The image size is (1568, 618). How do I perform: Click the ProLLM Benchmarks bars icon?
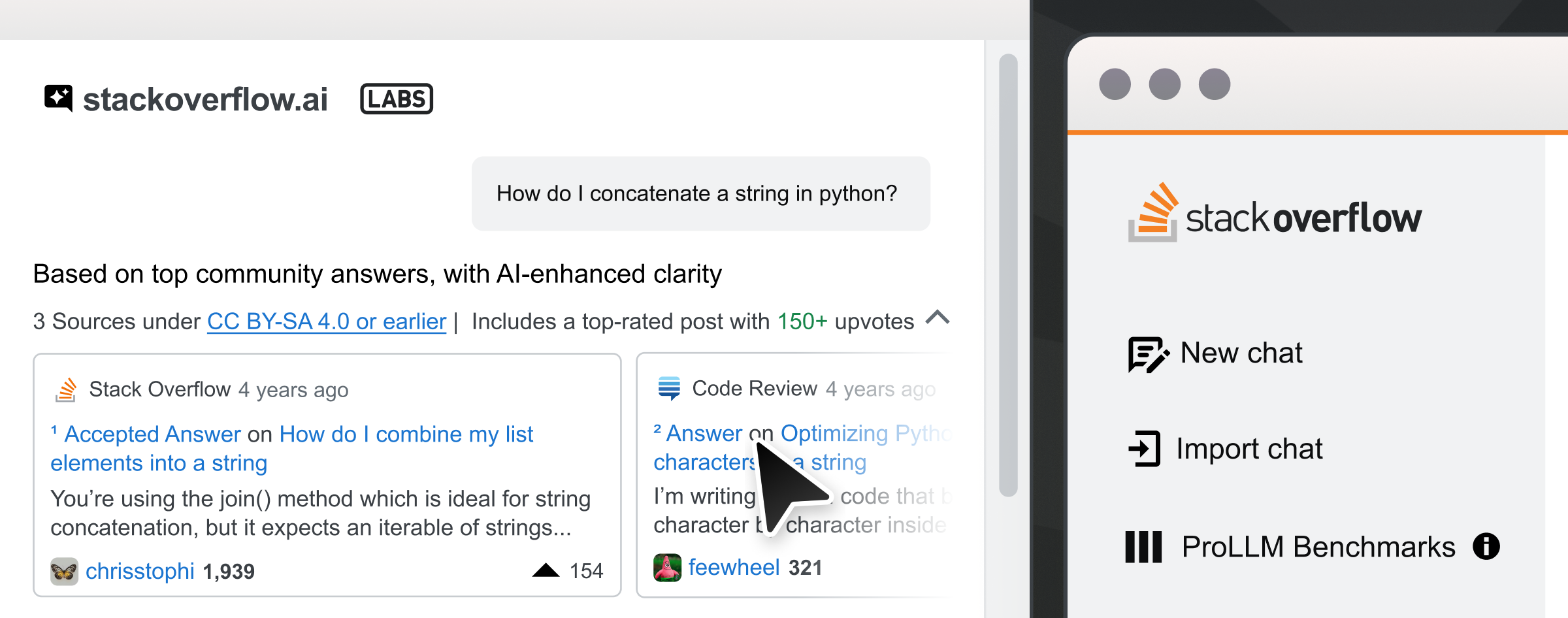coord(1143,547)
